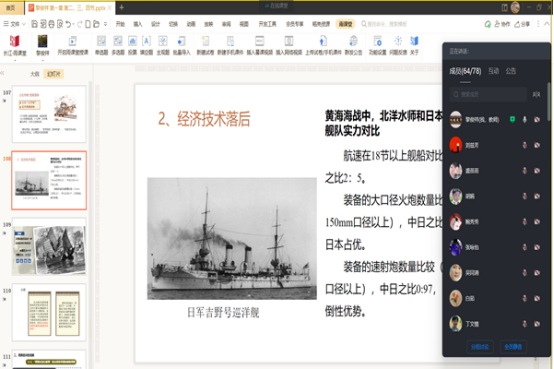Click the member search input field

488,94
